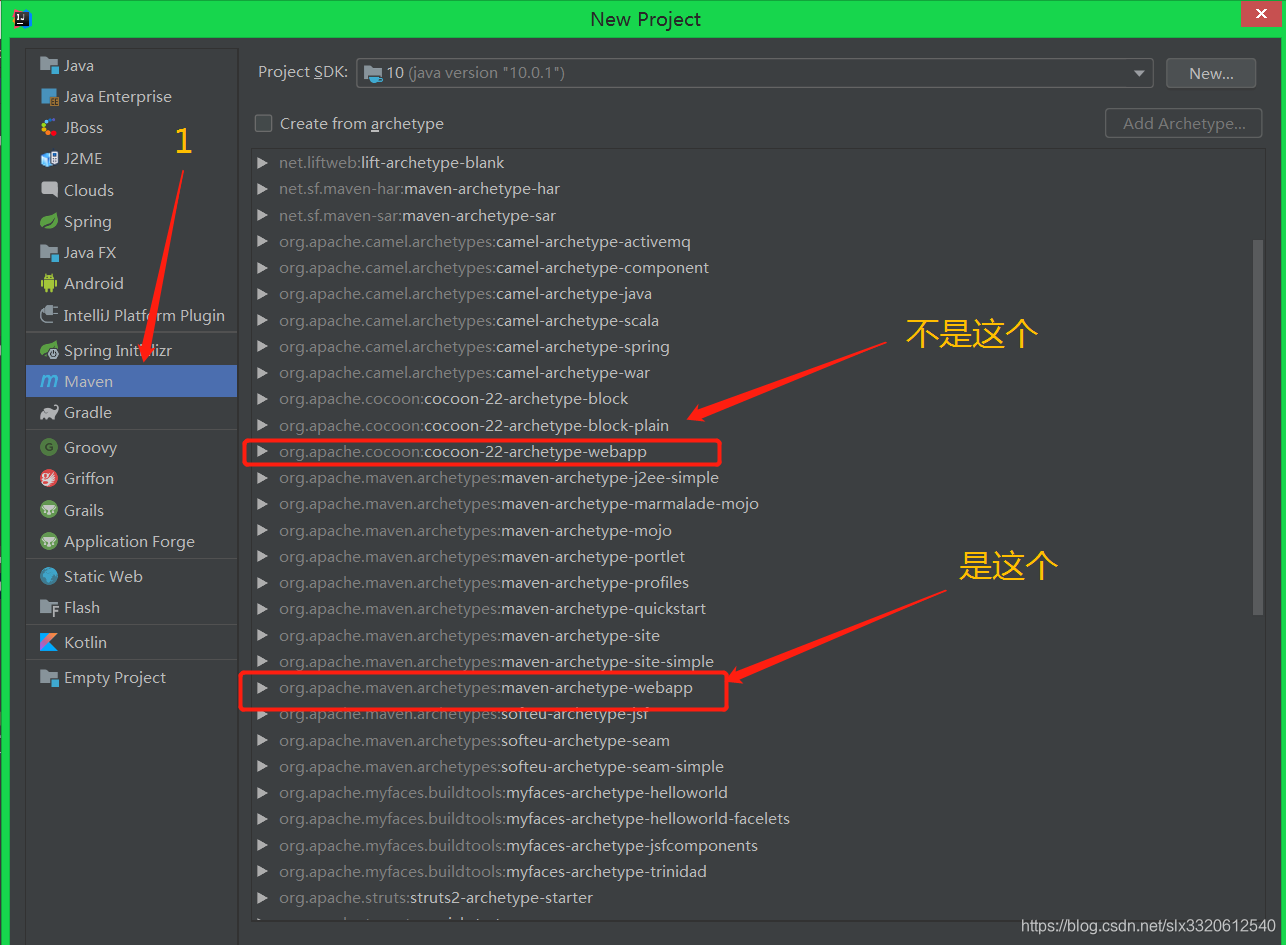Click the Application Forge icon

point(49,541)
